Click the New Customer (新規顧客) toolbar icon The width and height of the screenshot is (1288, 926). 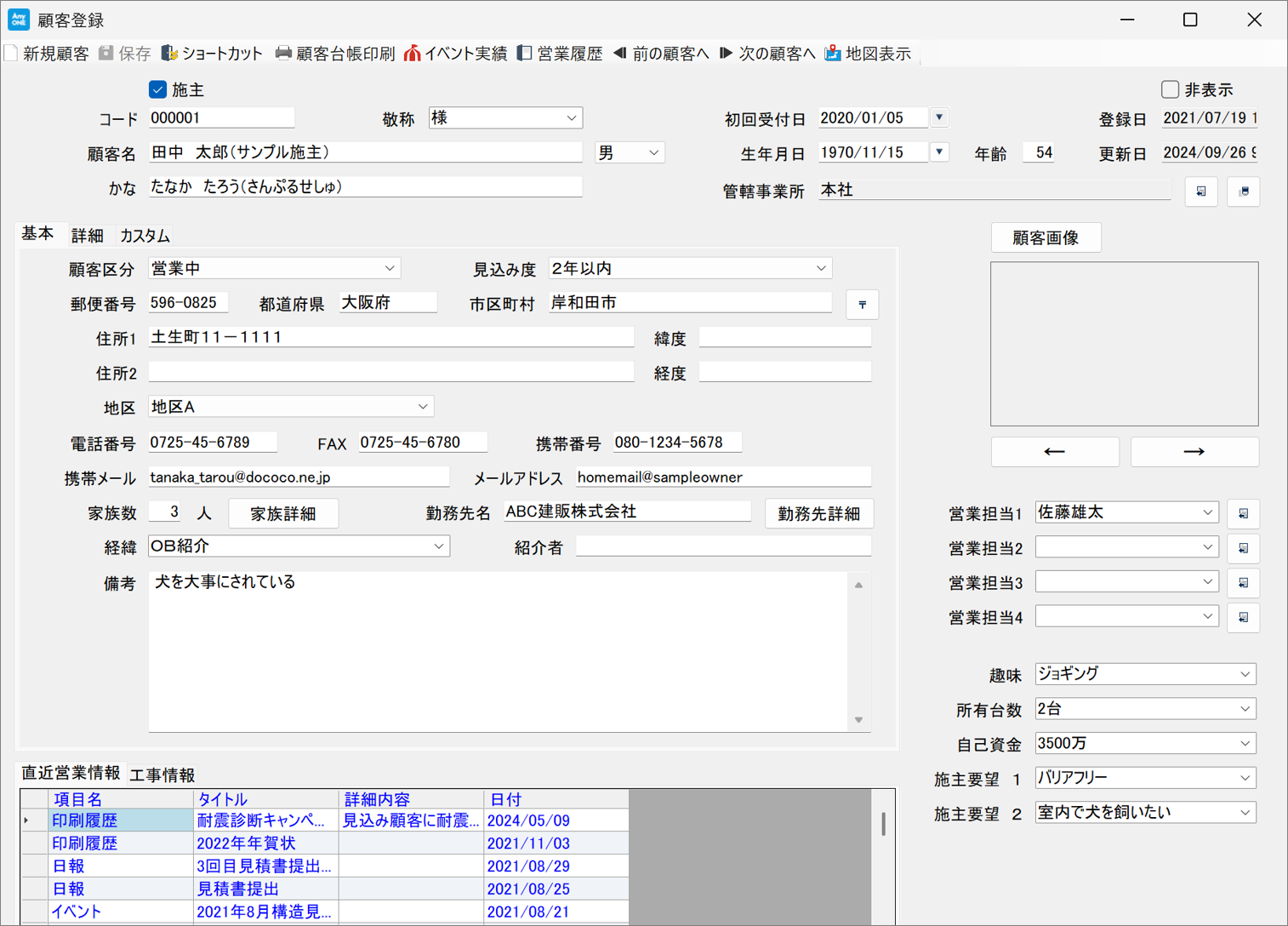pos(12,54)
